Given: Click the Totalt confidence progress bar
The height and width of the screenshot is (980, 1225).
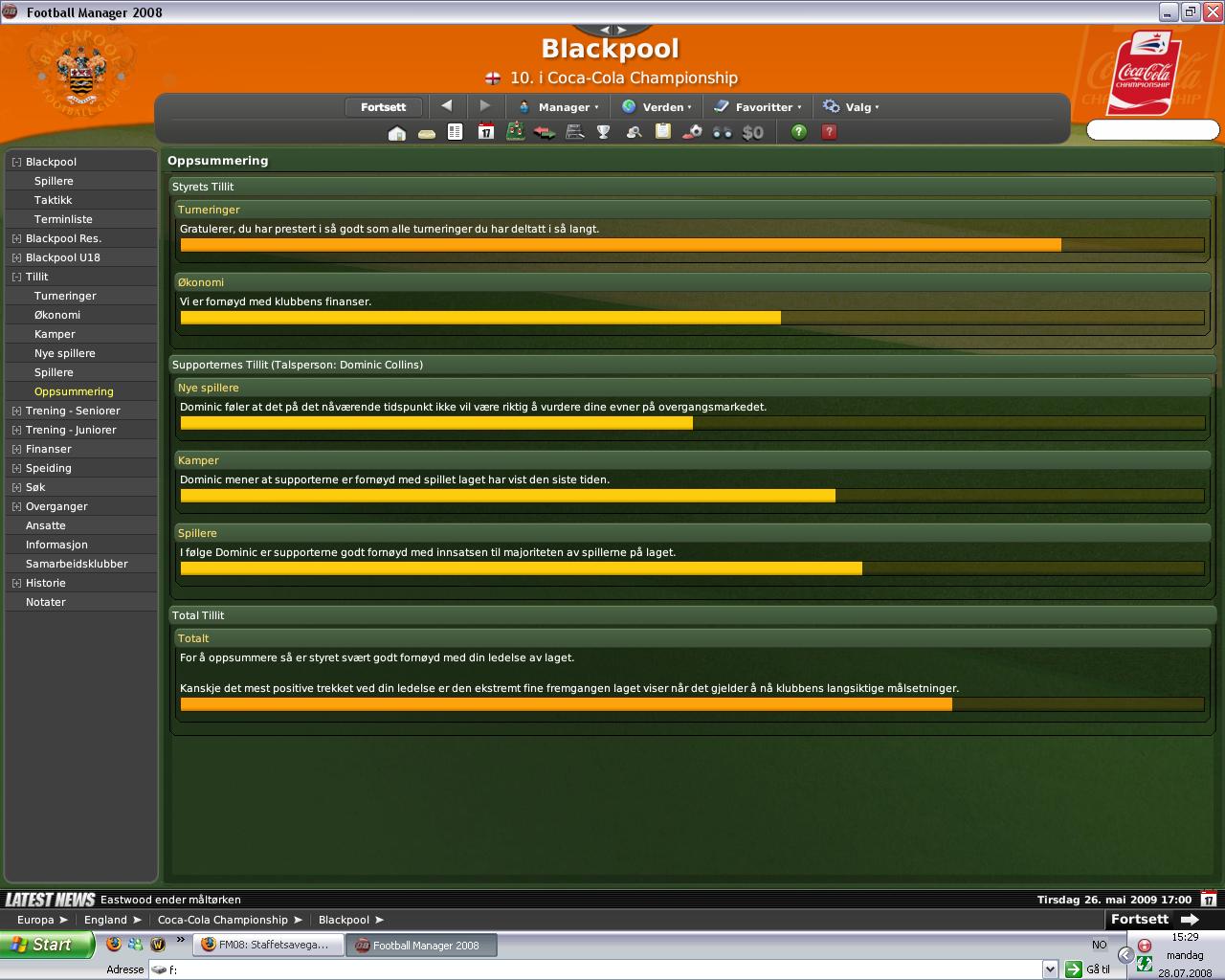Looking at the screenshot, I should tap(692, 704).
